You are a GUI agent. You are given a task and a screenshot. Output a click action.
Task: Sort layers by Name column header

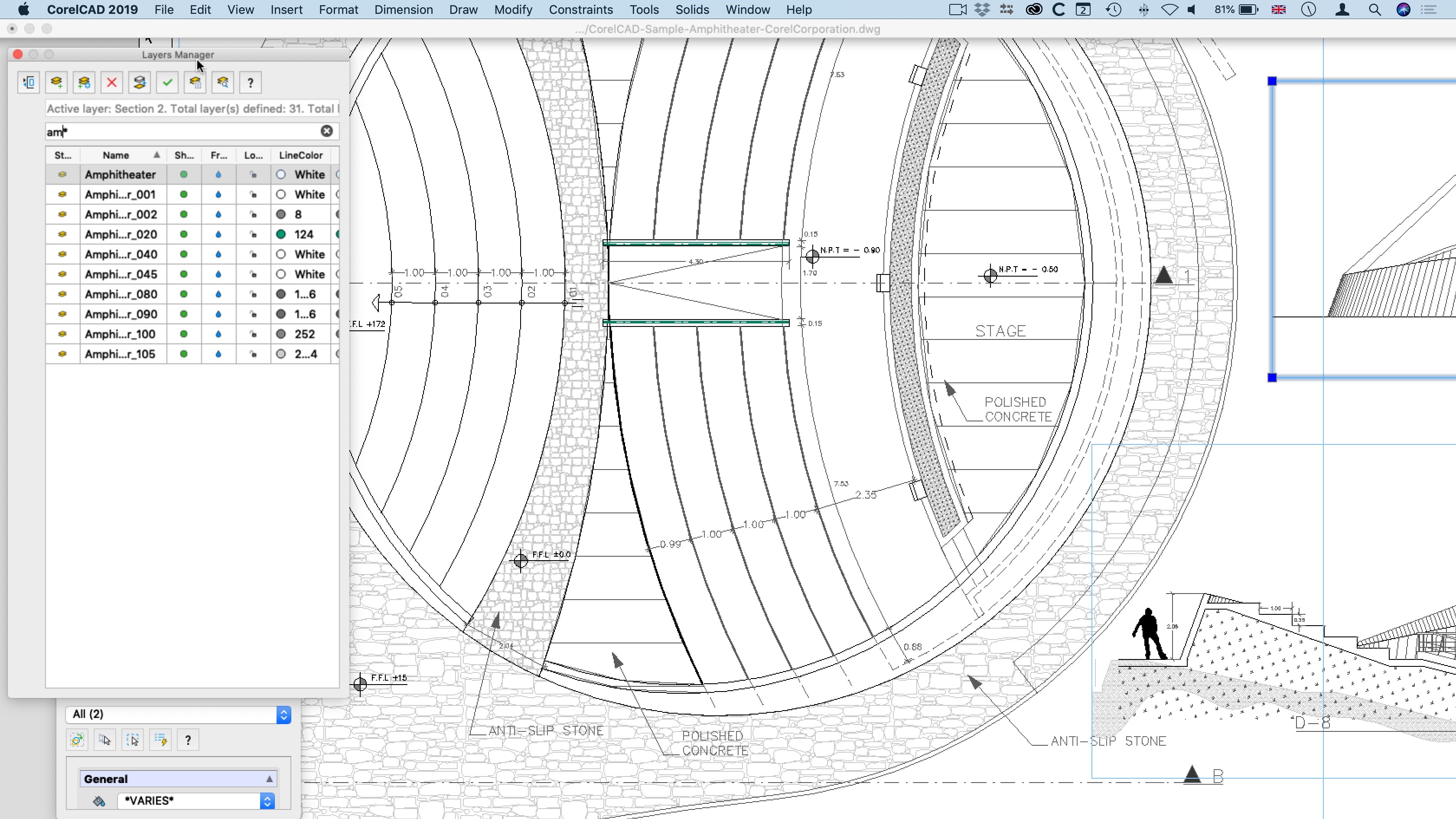tap(116, 156)
